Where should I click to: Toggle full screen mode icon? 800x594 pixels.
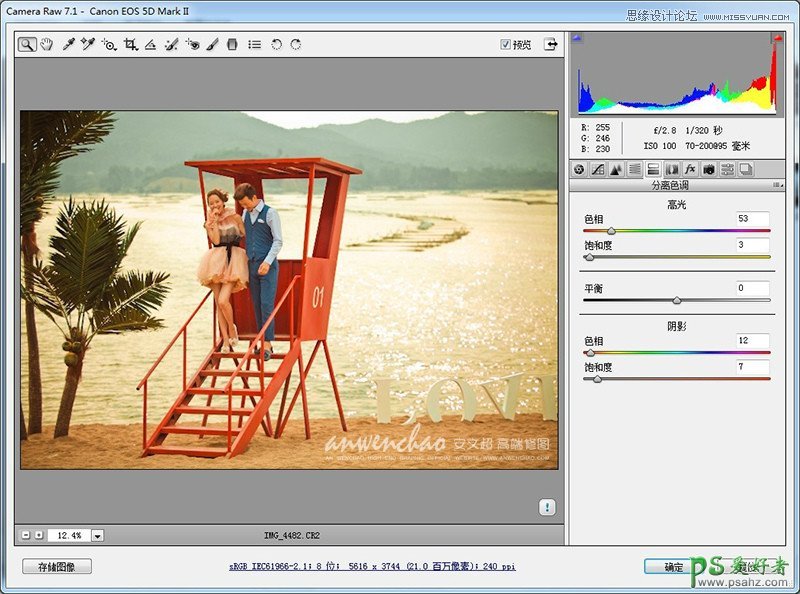(550, 45)
